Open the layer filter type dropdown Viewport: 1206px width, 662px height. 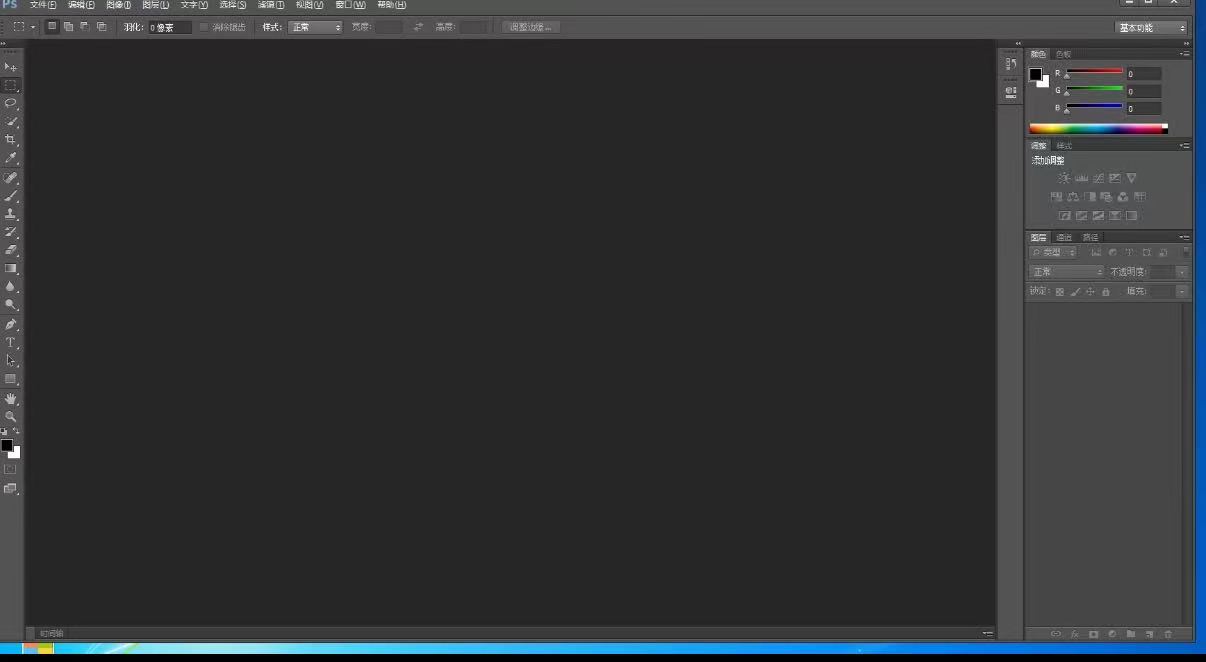(1054, 253)
